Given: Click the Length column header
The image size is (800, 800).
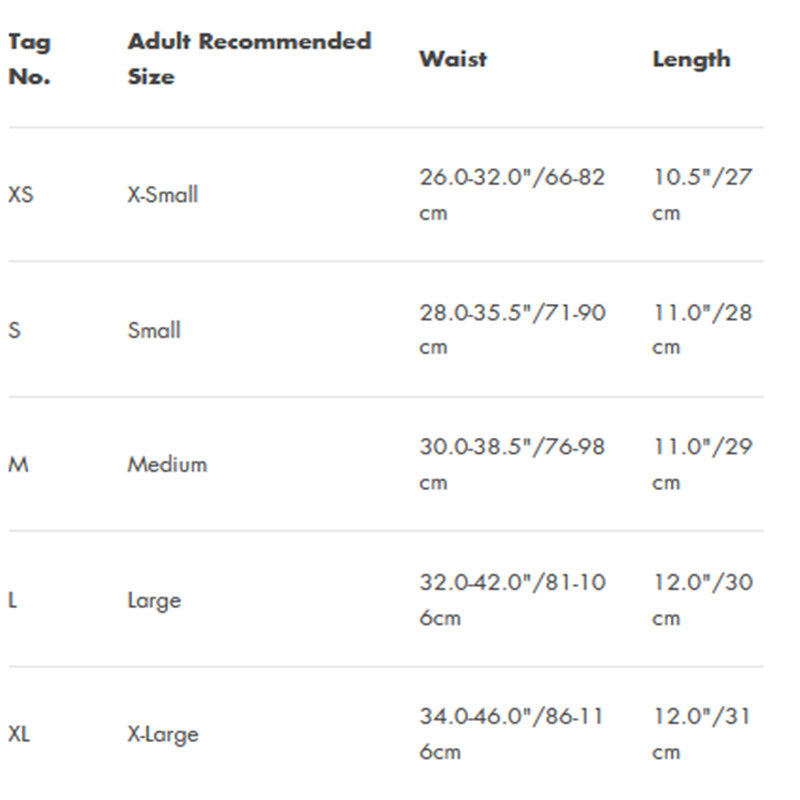Looking at the screenshot, I should 691,60.
